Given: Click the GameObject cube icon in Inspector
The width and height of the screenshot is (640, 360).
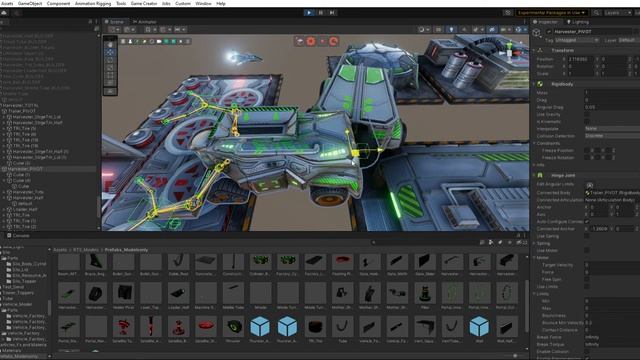Looking at the screenshot, I should pos(537,33).
